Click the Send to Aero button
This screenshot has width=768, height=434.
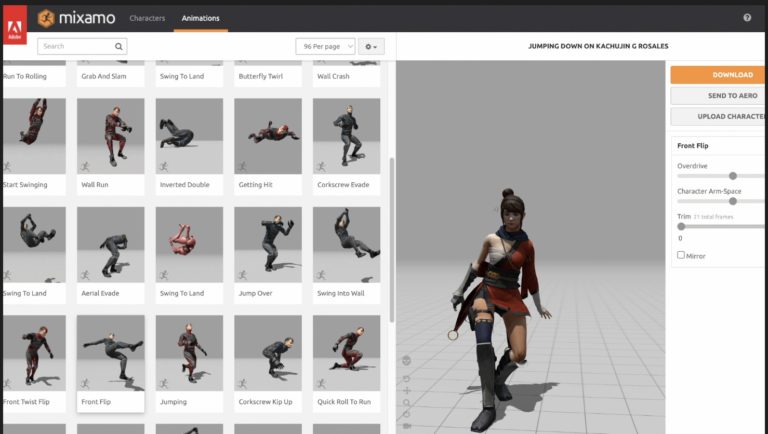[719, 95]
